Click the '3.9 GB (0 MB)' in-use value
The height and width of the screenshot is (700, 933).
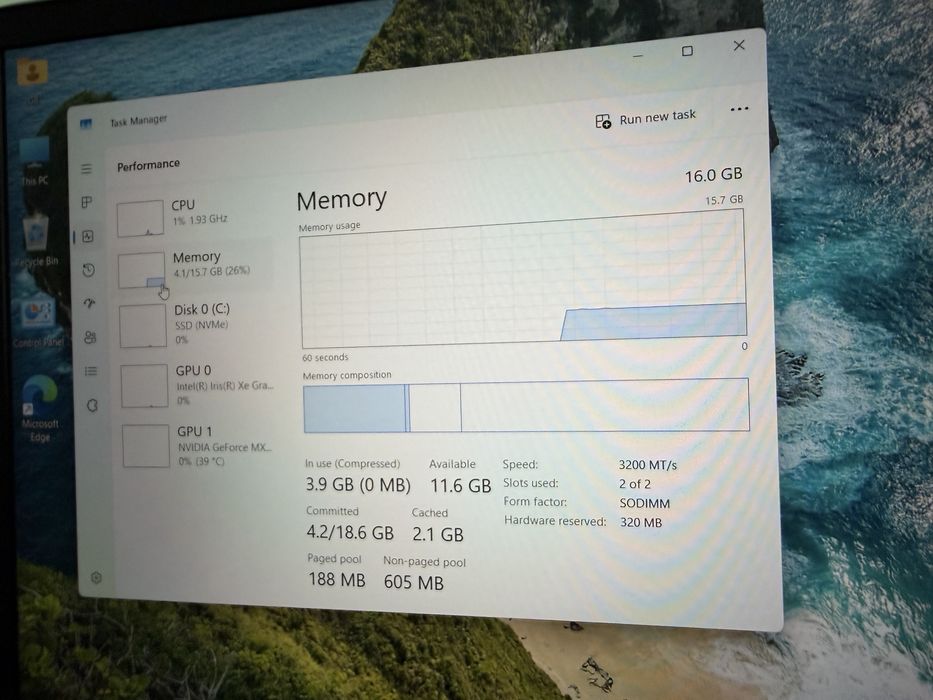click(x=358, y=485)
